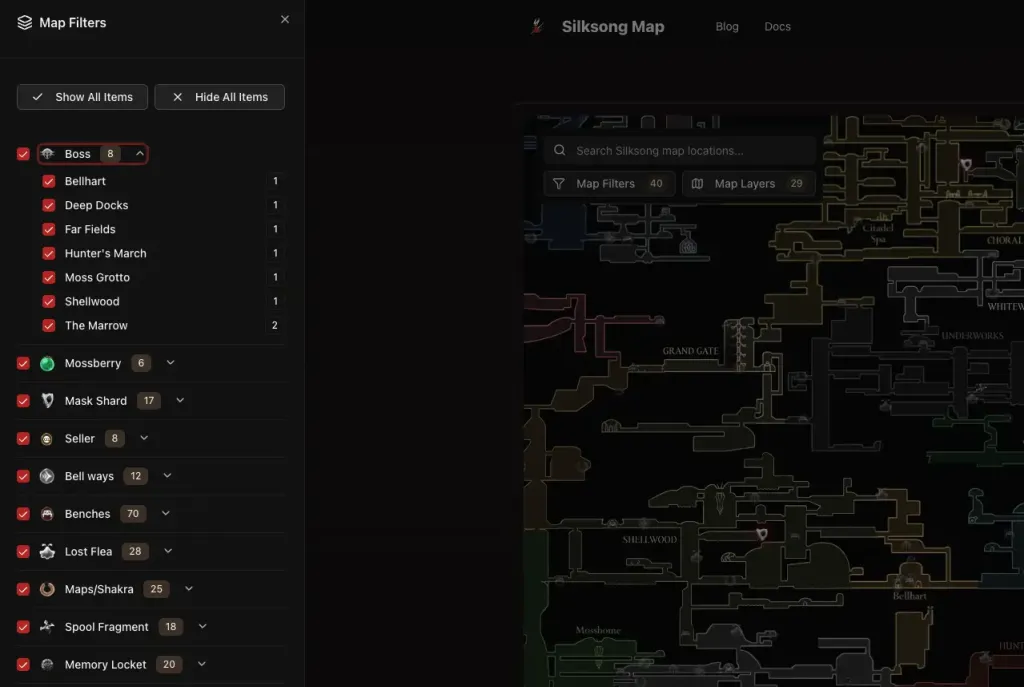Expand the Spool Fragment category
The height and width of the screenshot is (687, 1024).
(x=202, y=626)
